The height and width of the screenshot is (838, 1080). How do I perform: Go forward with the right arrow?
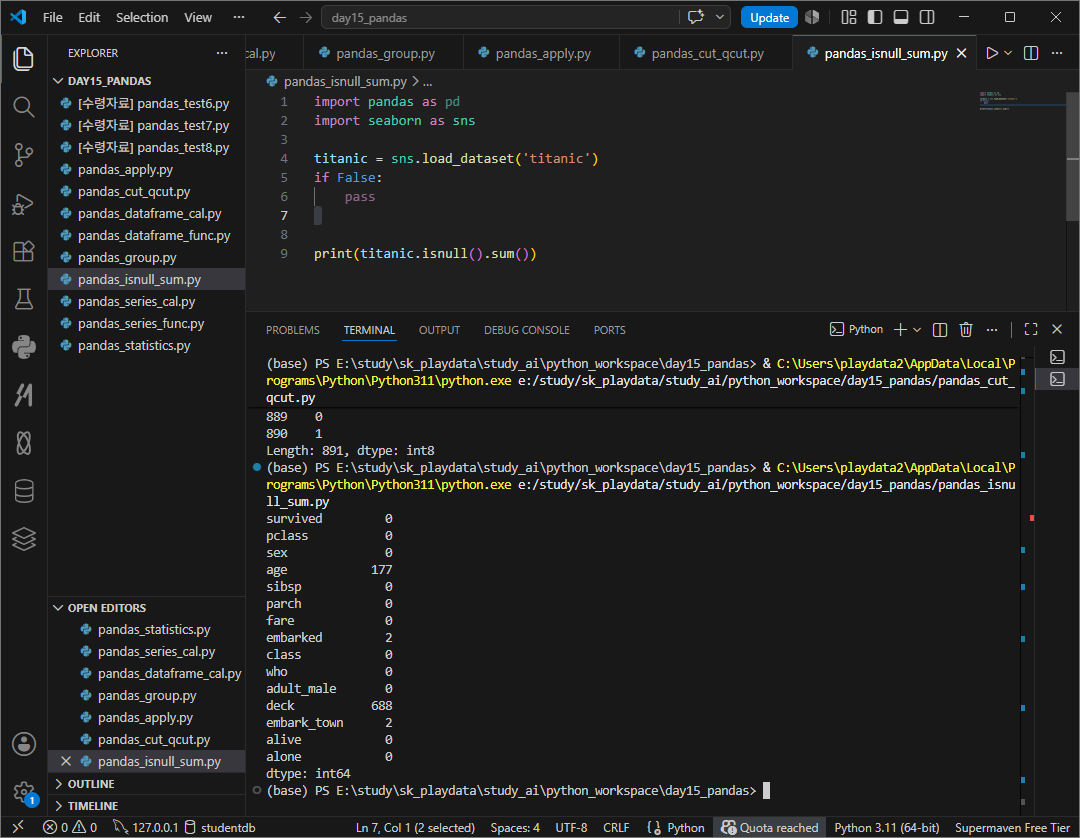[306, 17]
